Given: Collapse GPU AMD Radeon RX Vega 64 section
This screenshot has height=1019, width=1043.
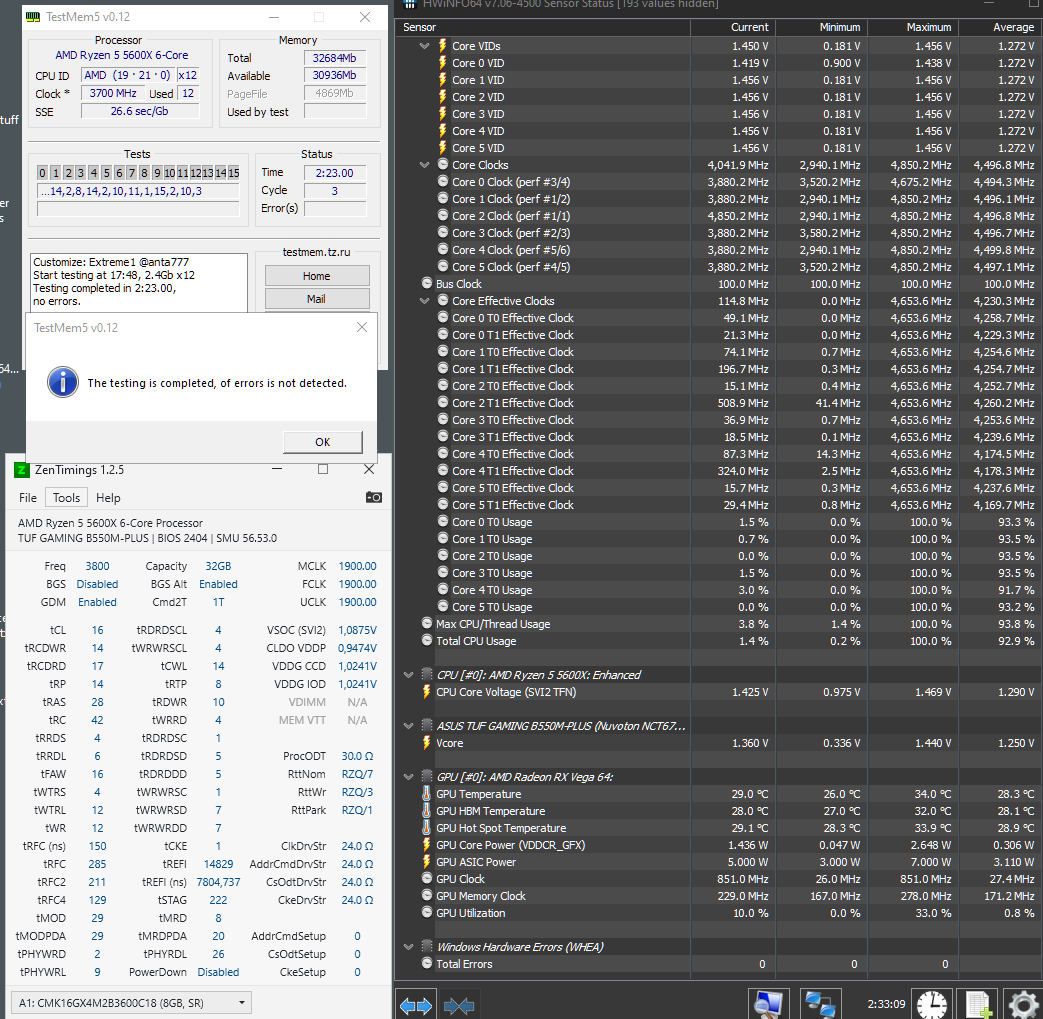Looking at the screenshot, I should point(408,776).
